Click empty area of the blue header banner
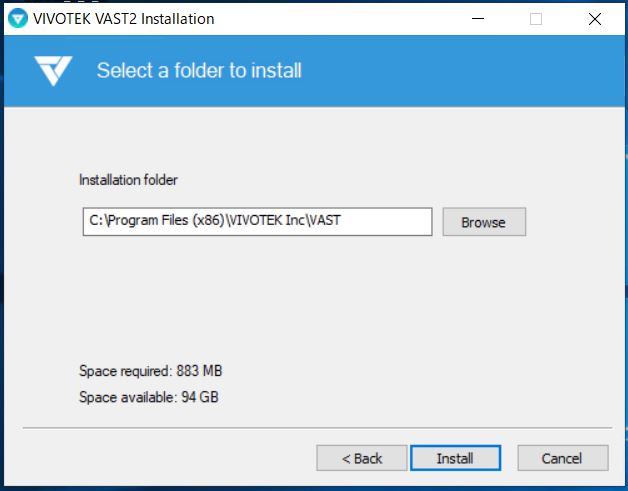 (x=461, y=70)
